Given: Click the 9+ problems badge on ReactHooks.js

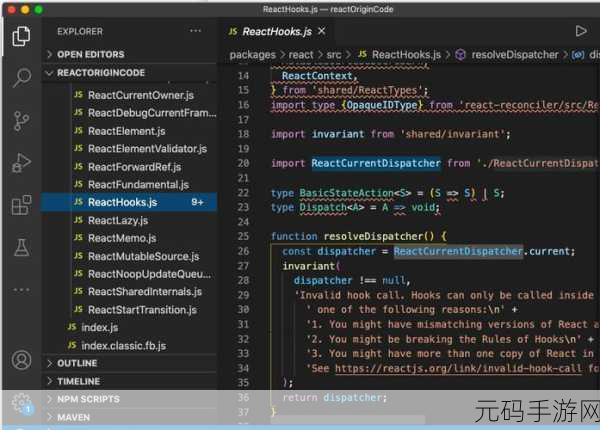Looking at the screenshot, I should coord(197,202).
